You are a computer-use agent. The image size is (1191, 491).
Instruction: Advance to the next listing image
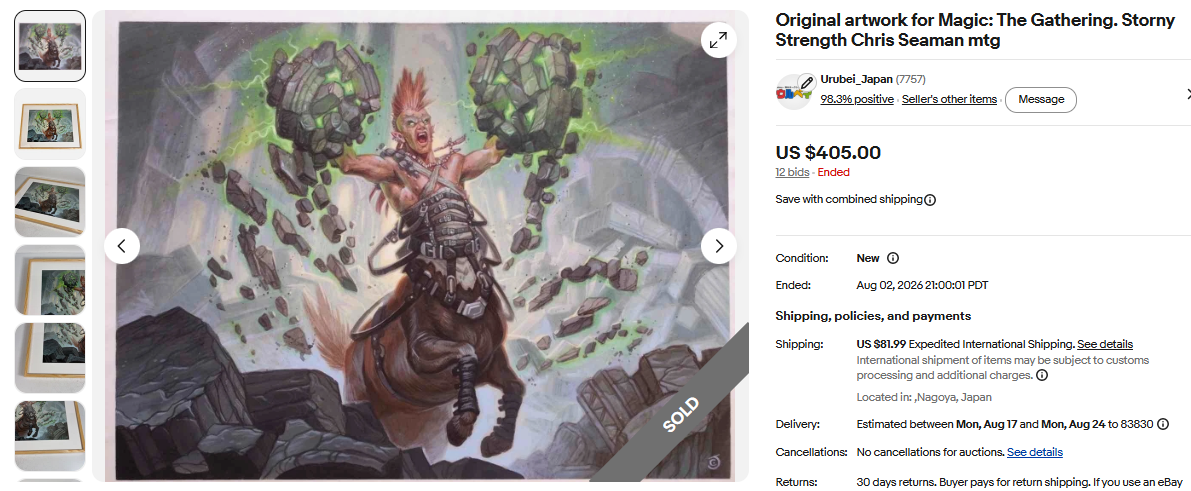(x=719, y=246)
